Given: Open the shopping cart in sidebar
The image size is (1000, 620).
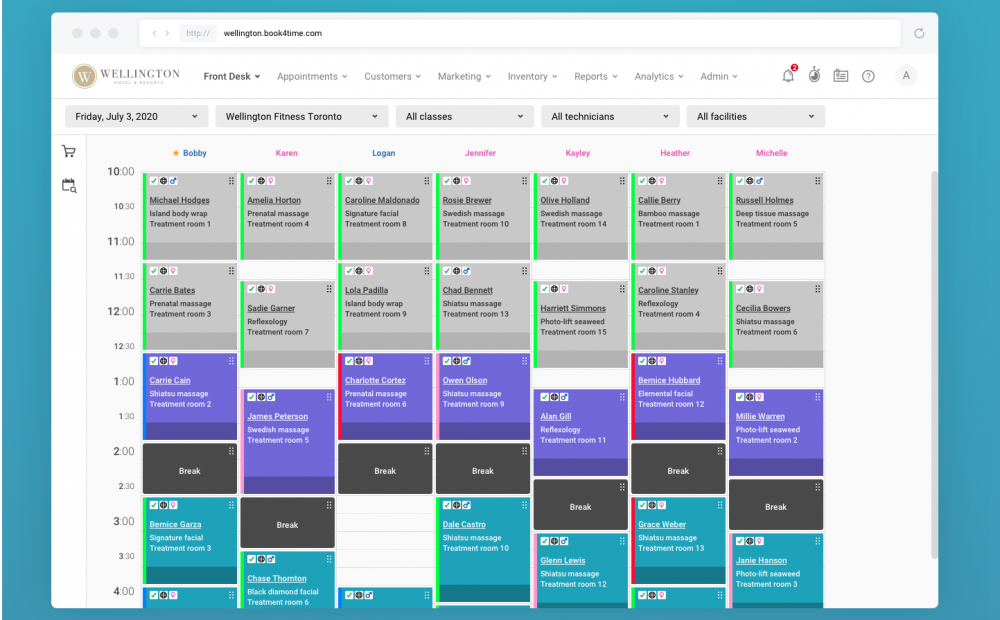Looking at the screenshot, I should 68,151.
